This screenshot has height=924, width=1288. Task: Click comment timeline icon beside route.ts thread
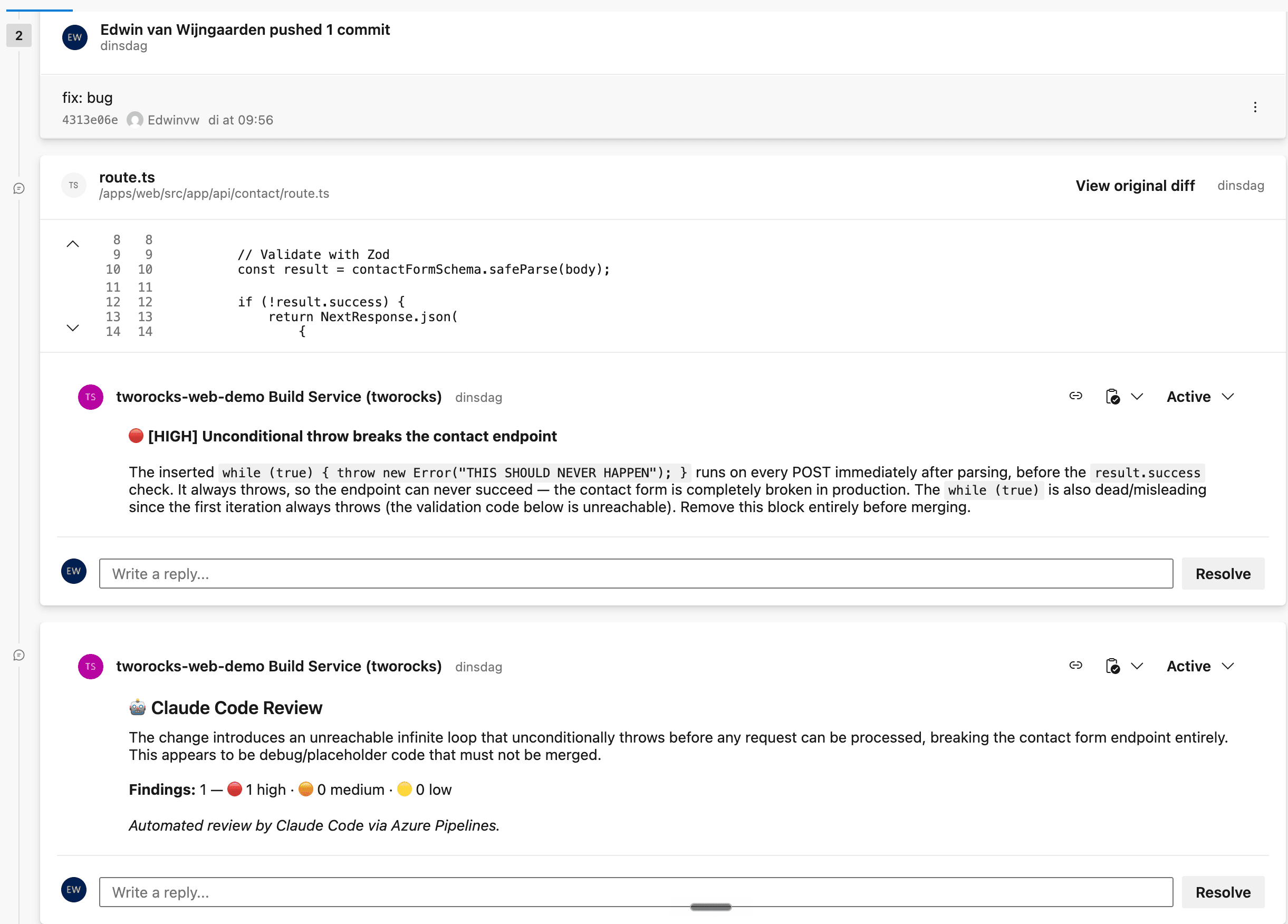click(x=19, y=189)
